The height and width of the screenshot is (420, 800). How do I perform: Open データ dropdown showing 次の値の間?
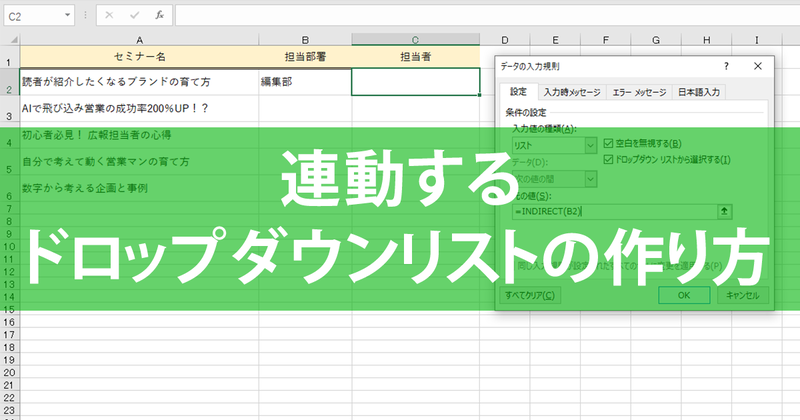pyautogui.click(x=554, y=179)
